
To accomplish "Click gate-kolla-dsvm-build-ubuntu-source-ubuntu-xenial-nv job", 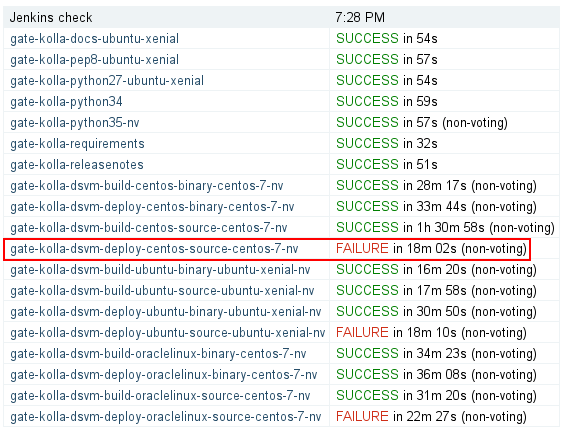I will (x=162, y=291).
